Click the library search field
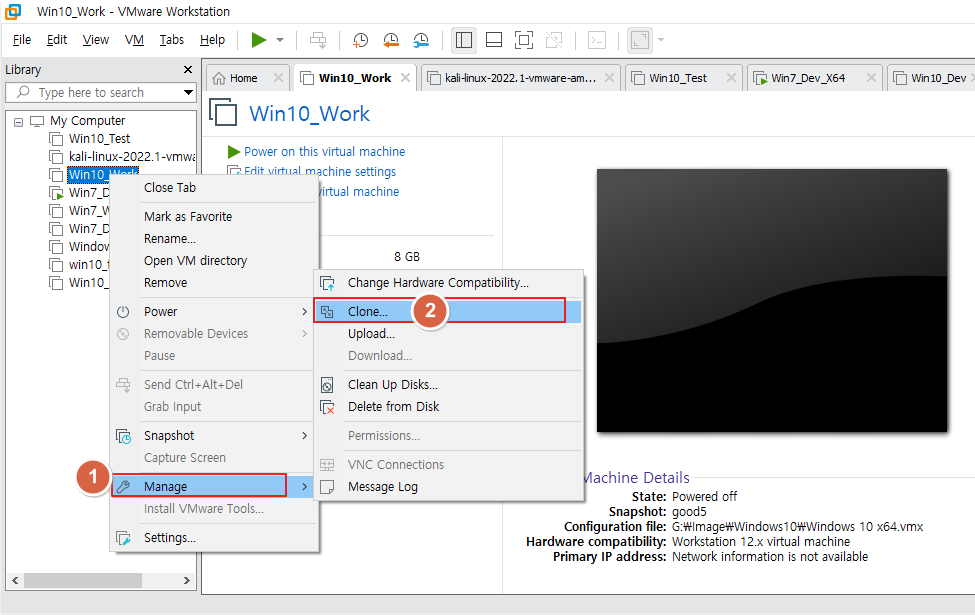 tap(99, 93)
